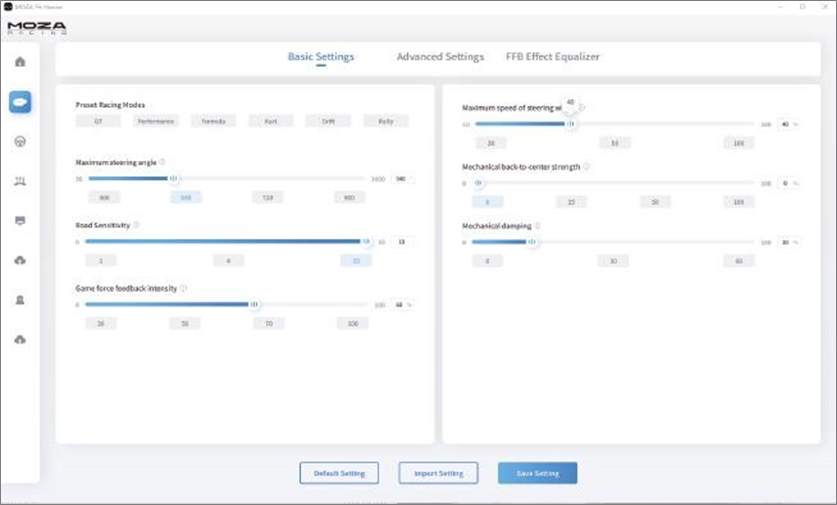The width and height of the screenshot is (837, 505).
Task: Open the dash display icon in sidebar
Action: click(x=20, y=220)
